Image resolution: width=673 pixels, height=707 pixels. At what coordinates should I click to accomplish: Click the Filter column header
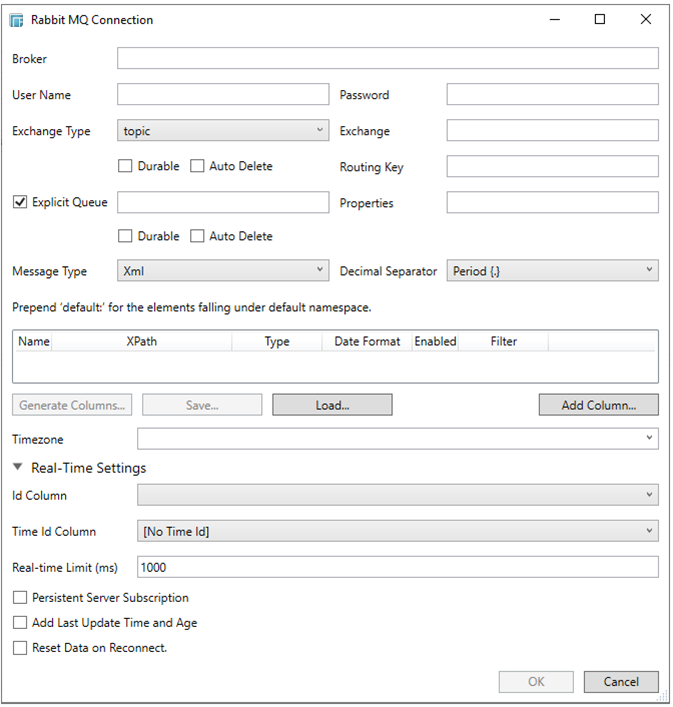pyautogui.click(x=504, y=341)
